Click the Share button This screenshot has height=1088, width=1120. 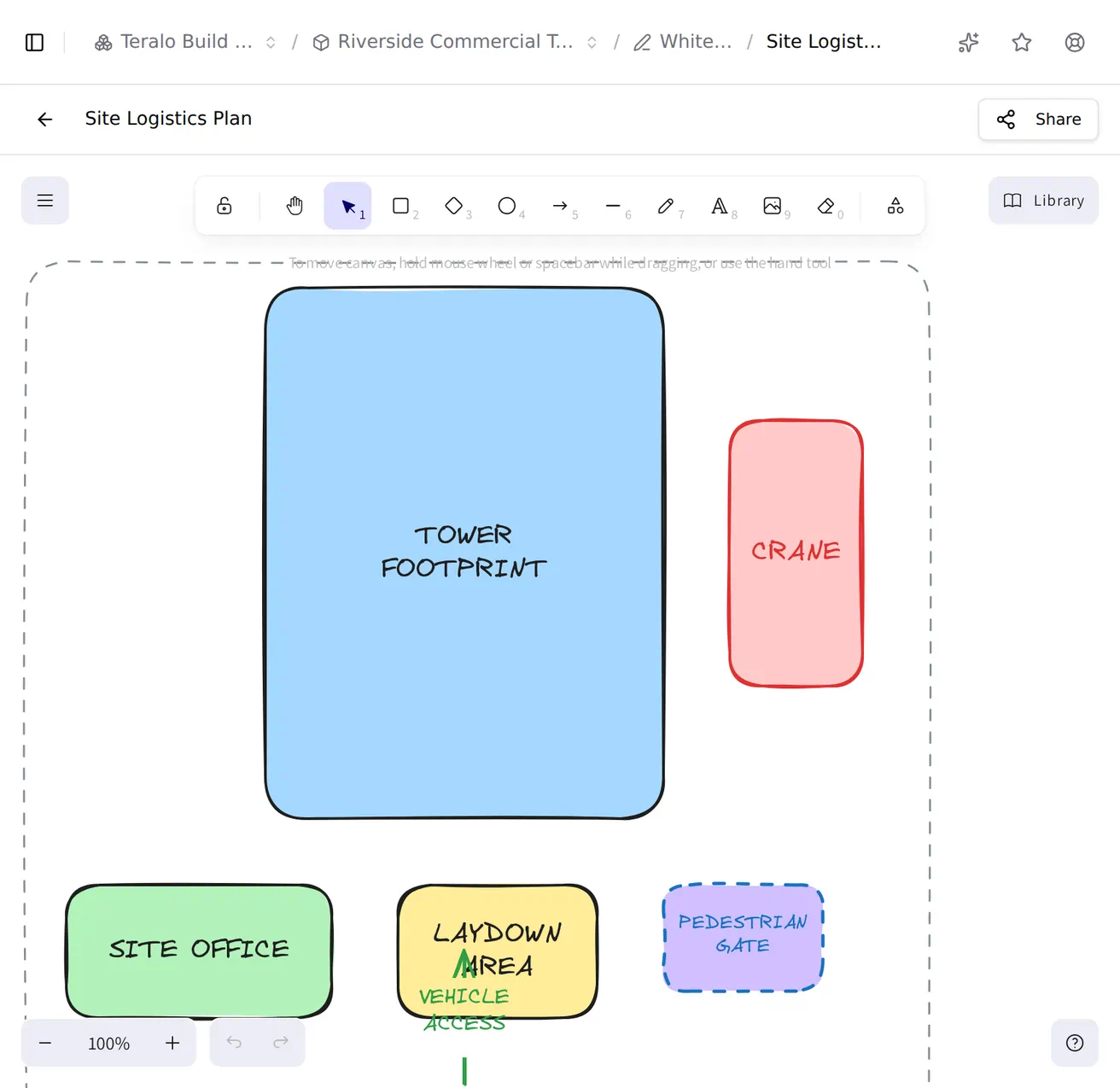click(x=1038, y=120)
